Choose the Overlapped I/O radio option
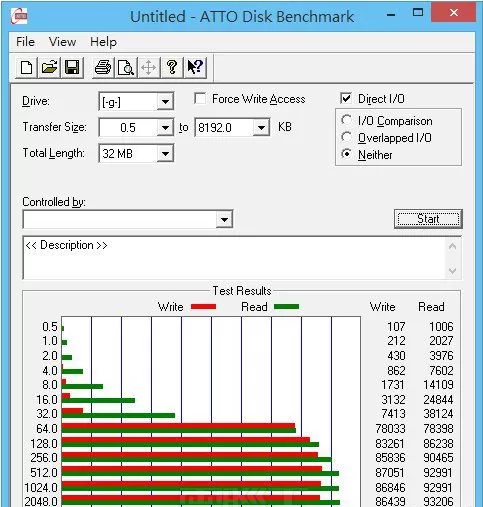This screenshot has width=483, height=507. 346,137
